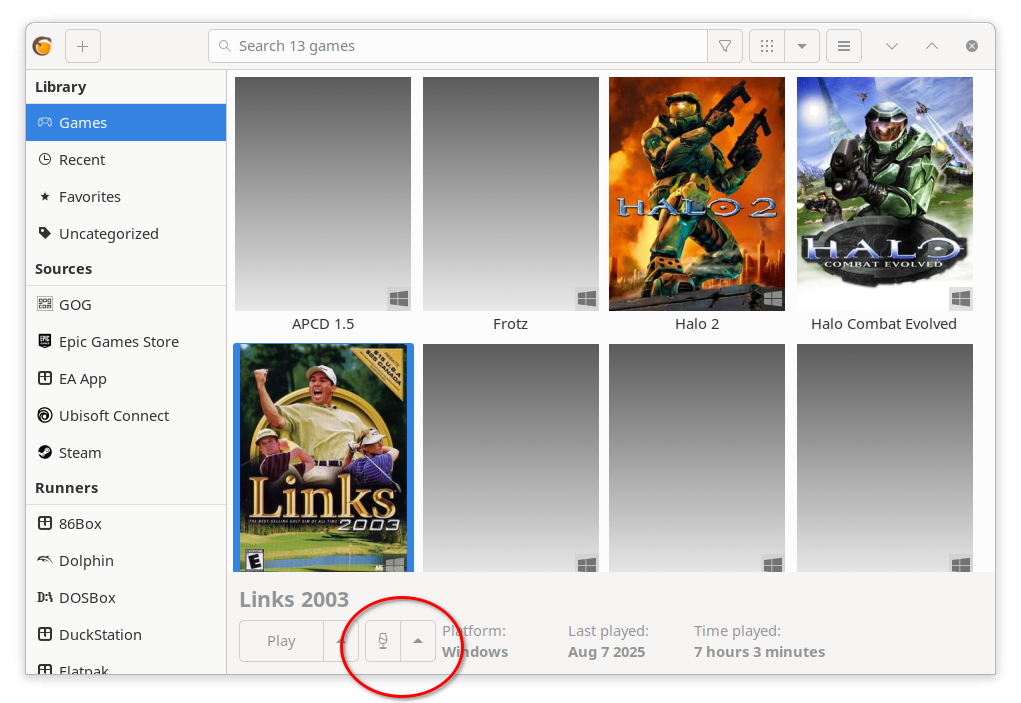Select the Halo 2 cover art
The image size is (1021, 703).
click(x=697, y=194)
